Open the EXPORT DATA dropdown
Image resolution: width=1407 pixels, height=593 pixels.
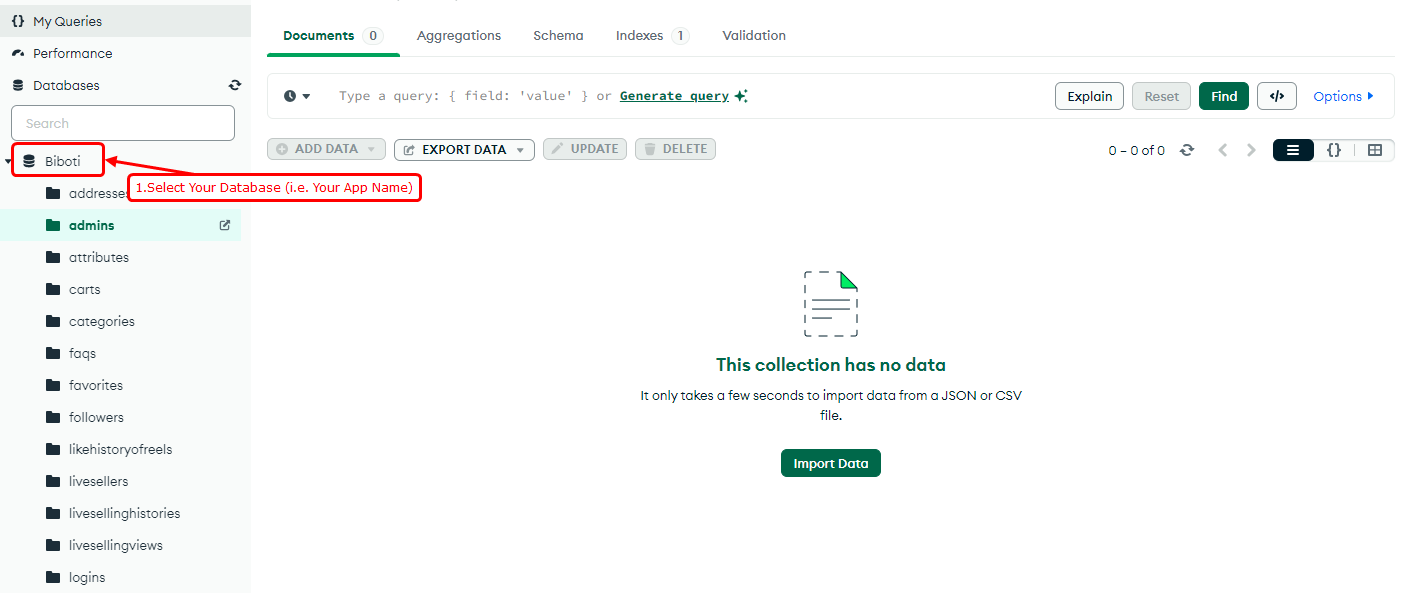[x=464, y=148]
